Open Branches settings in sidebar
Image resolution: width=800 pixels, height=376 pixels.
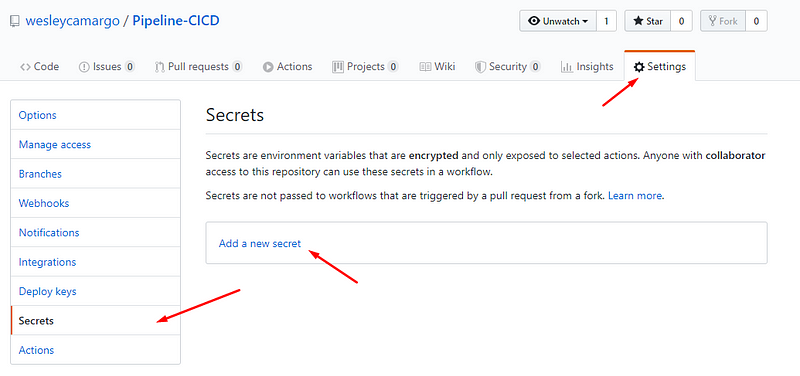pos(95,174)
